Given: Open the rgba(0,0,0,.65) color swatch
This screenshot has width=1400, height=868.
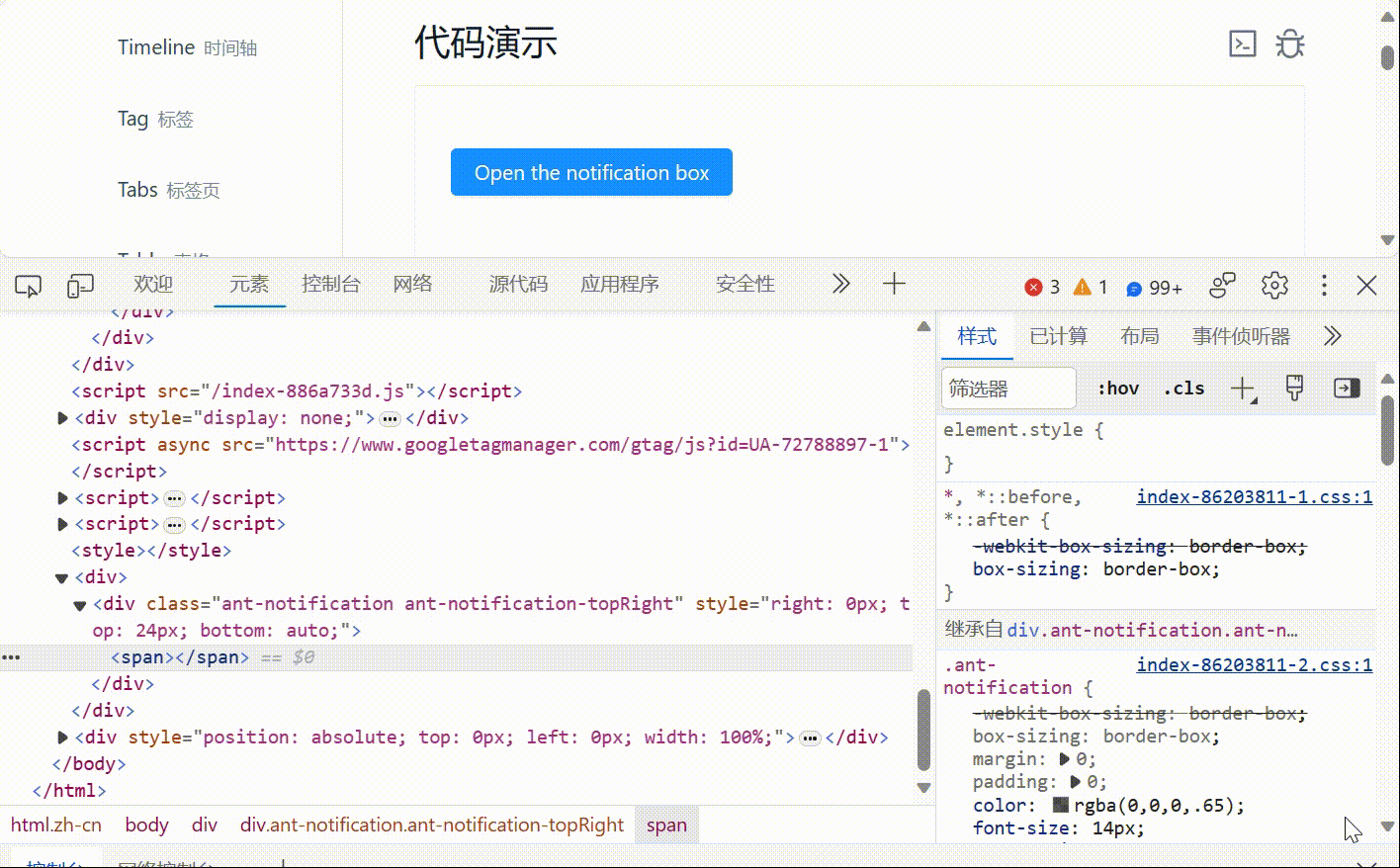Looking at the screenshot, I should tap(1061, 805).
